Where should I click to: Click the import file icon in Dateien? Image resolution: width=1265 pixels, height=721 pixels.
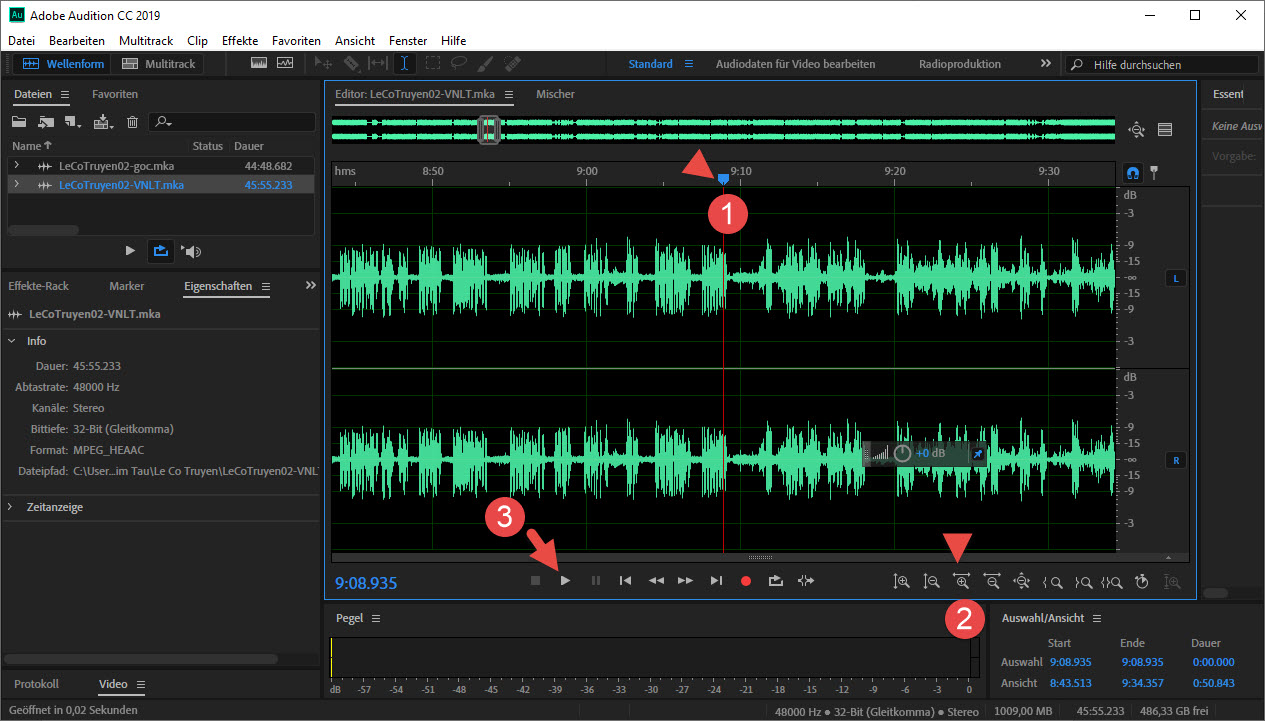pos(46,122)
